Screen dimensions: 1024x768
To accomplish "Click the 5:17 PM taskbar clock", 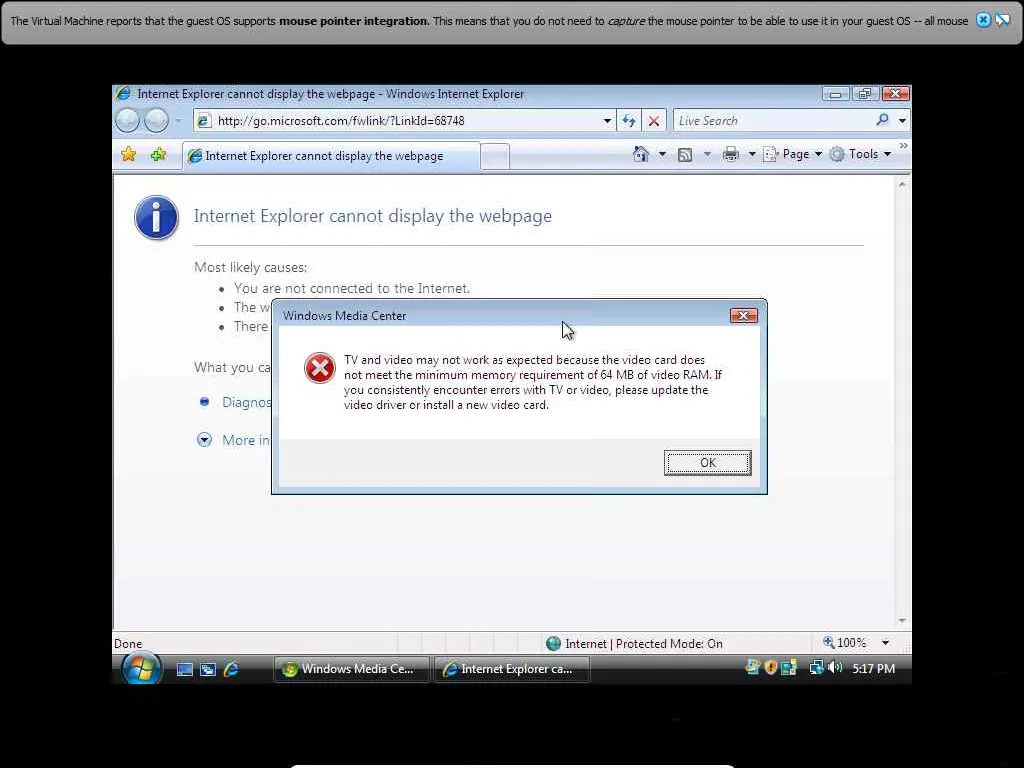I will pos(873,669).
